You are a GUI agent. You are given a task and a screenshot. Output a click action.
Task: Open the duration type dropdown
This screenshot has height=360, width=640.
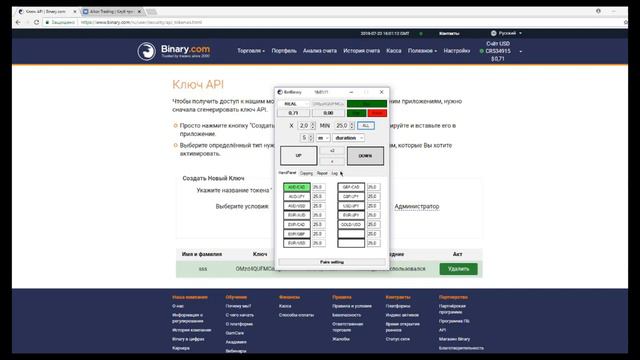[x=348, y=138]
